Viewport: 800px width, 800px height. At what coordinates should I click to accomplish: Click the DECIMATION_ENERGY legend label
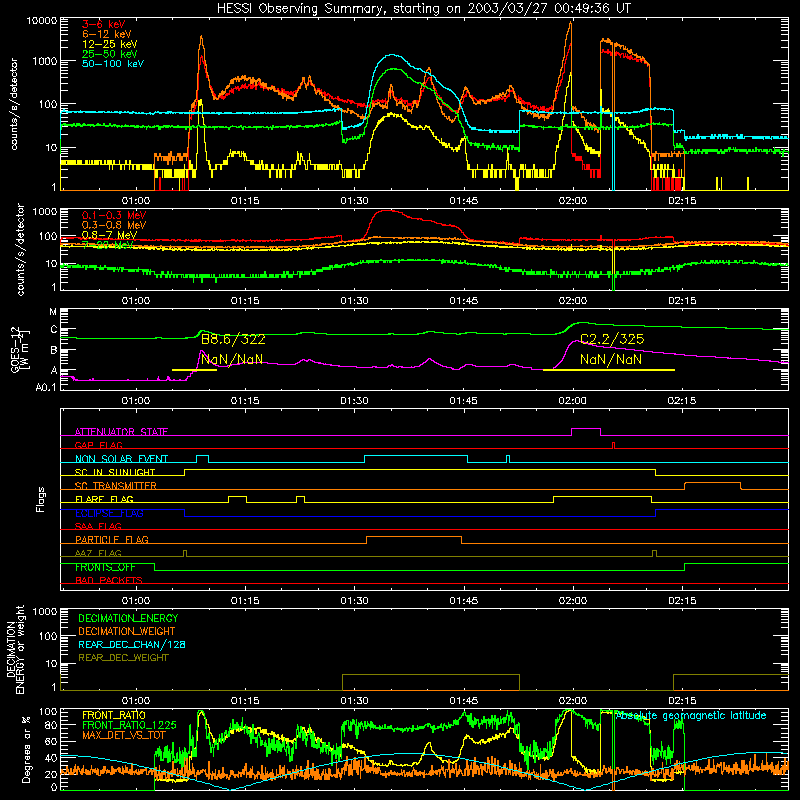(x=128, y=618)
